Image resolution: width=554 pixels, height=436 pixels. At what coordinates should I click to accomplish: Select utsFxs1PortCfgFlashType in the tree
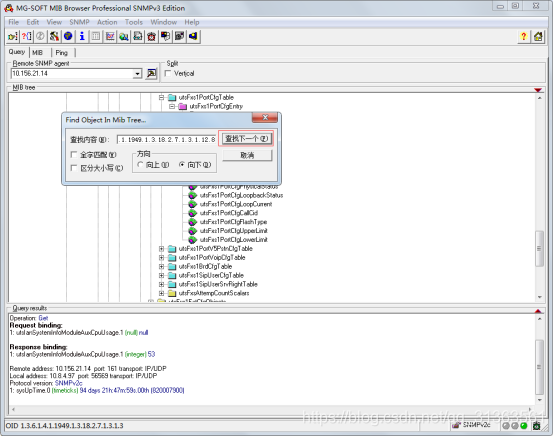[233, 222]
